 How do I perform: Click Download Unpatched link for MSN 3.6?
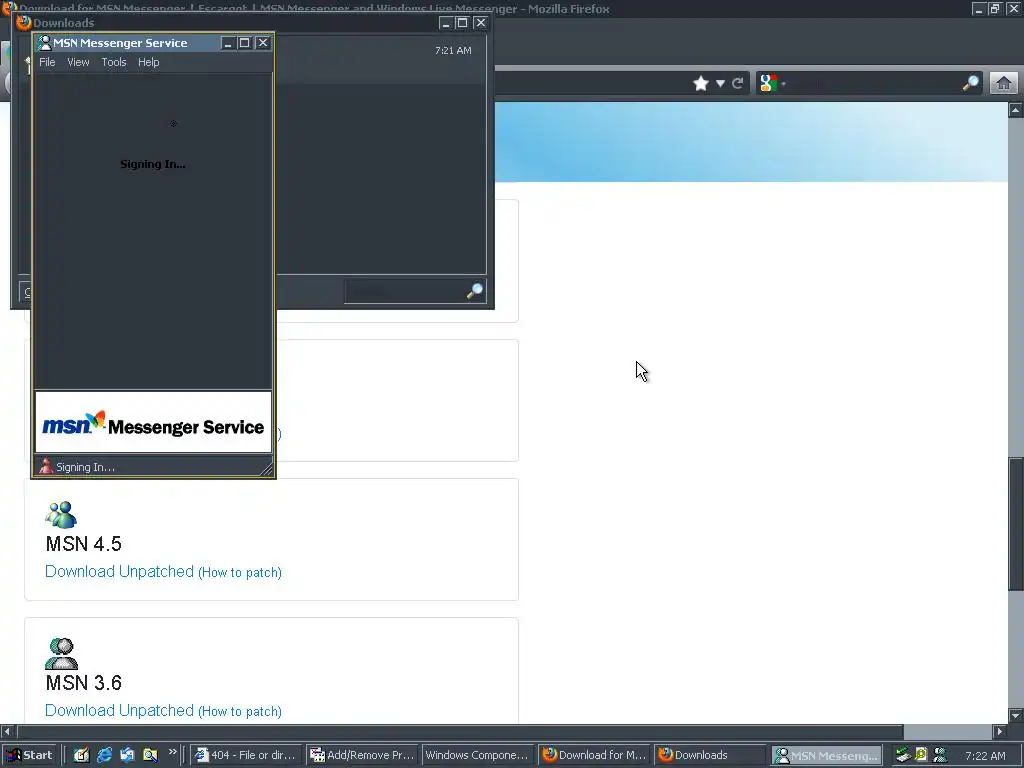[x=120, y=711]
